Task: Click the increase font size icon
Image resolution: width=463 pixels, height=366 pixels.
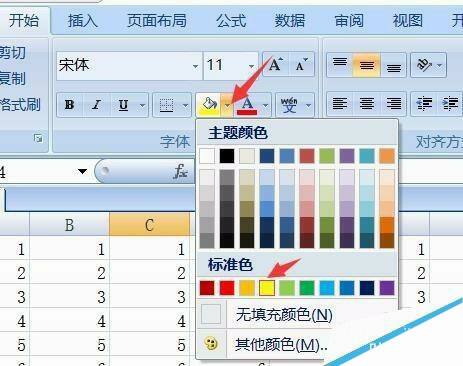Action: click(276, 65)
